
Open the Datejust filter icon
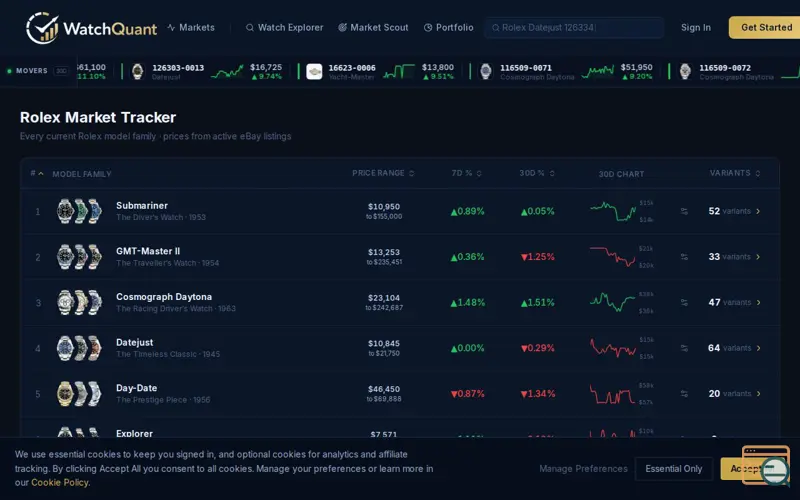coord(684,348)
